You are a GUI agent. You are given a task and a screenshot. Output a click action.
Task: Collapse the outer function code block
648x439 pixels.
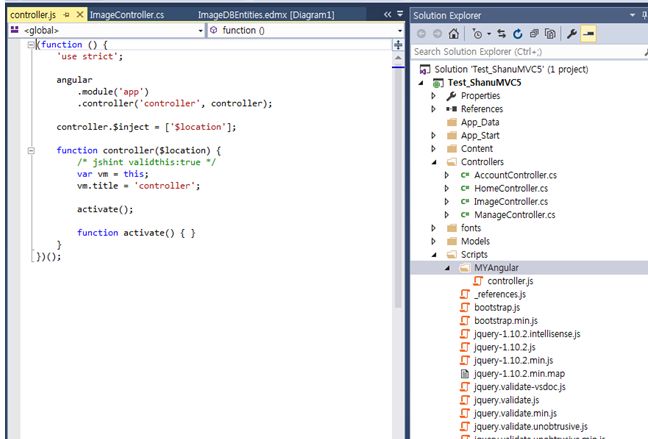(31, 45)
